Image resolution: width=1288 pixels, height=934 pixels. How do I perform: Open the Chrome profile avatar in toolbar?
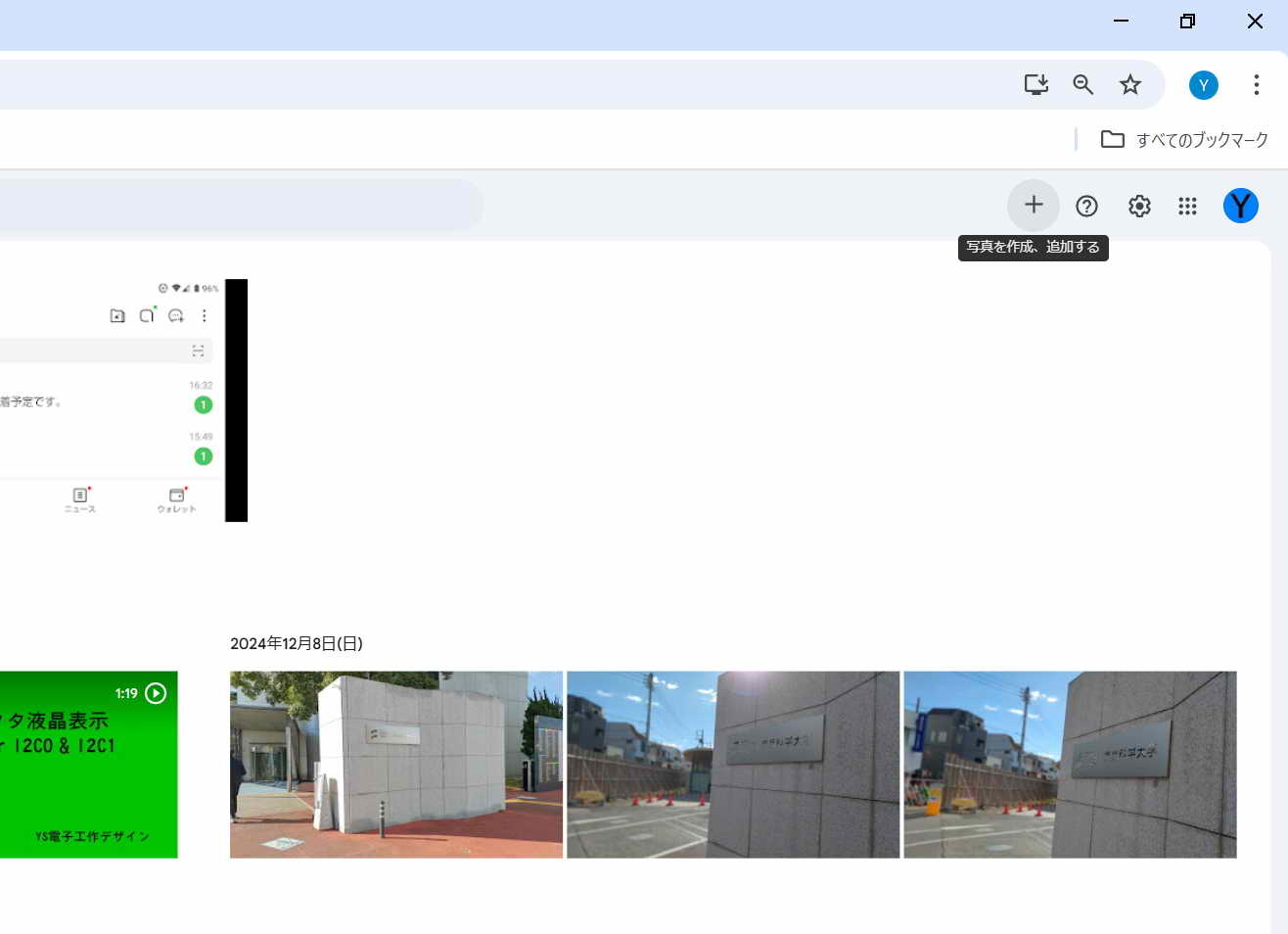(1203, 85)
